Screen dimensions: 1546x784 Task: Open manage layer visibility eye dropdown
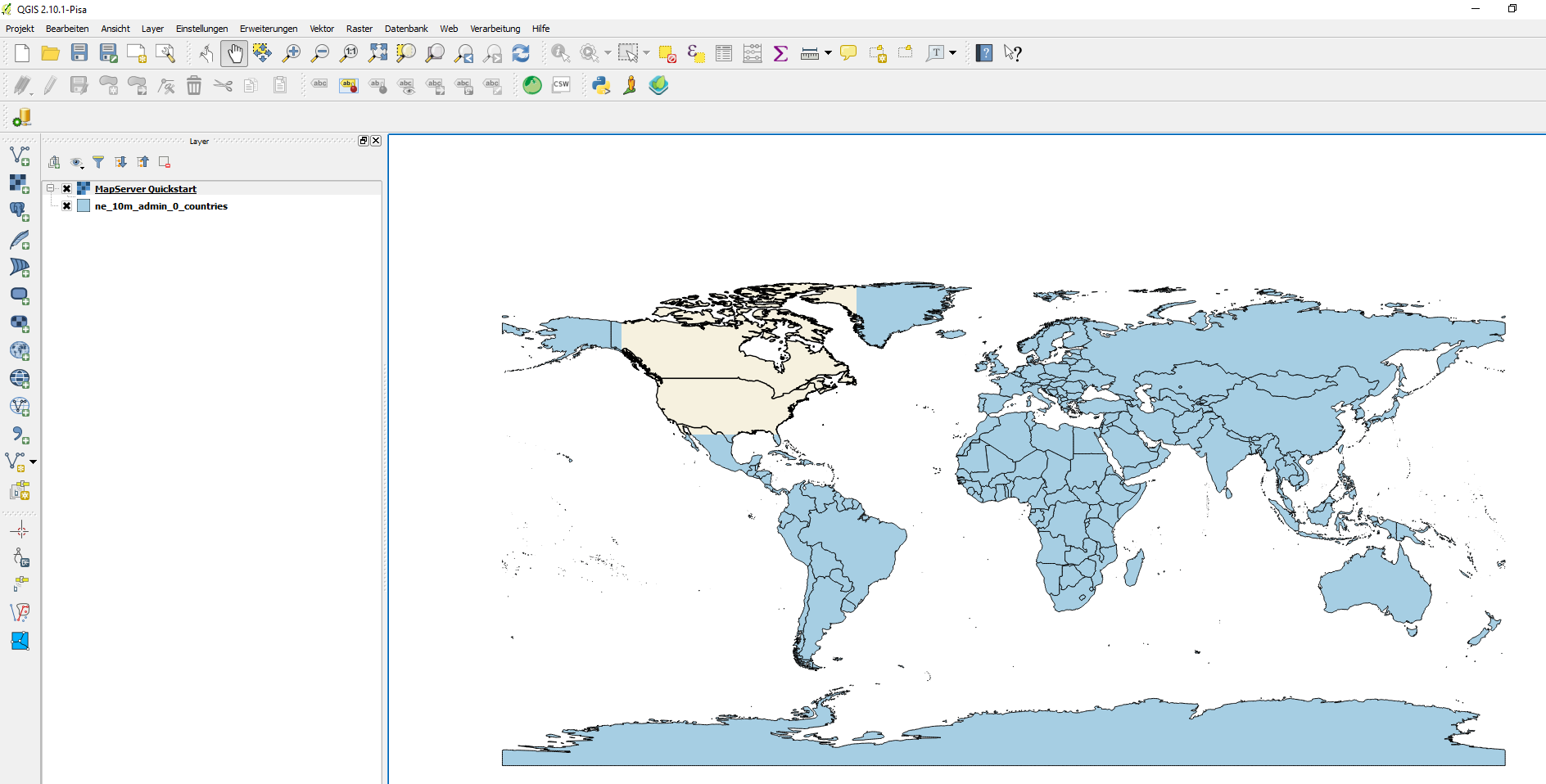pyautogui.click(x=77, y=162)
